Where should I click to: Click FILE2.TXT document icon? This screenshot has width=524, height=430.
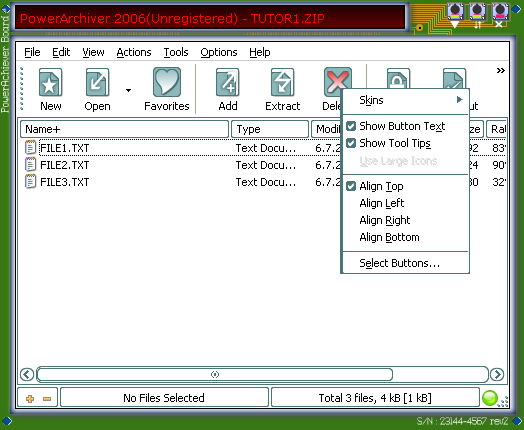click(30, 164)
